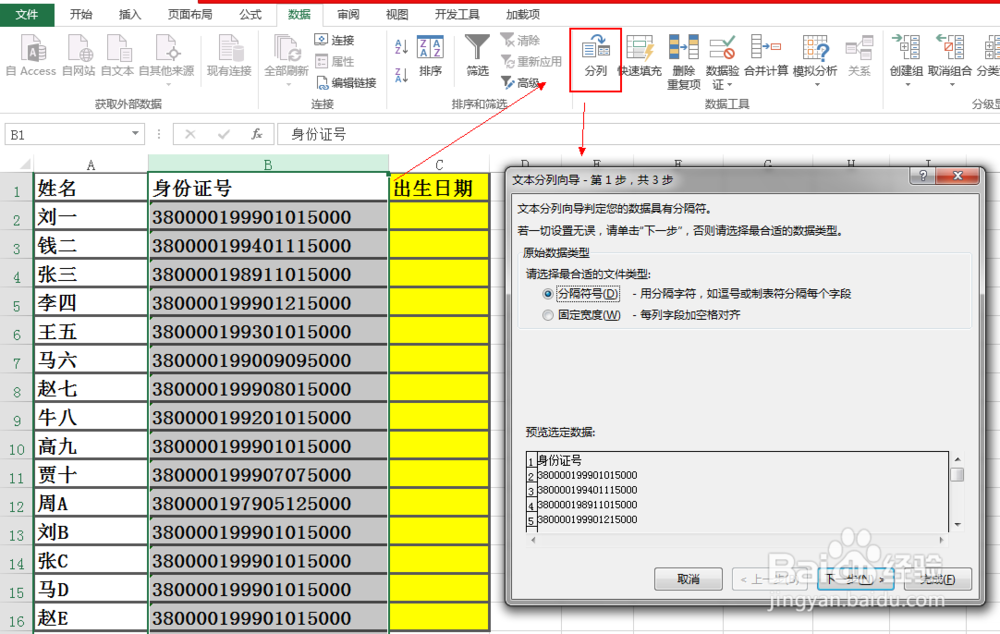The image size is (1000, 634).
Task: Select cell 刘一 in column A
Action: coord(91,216)
